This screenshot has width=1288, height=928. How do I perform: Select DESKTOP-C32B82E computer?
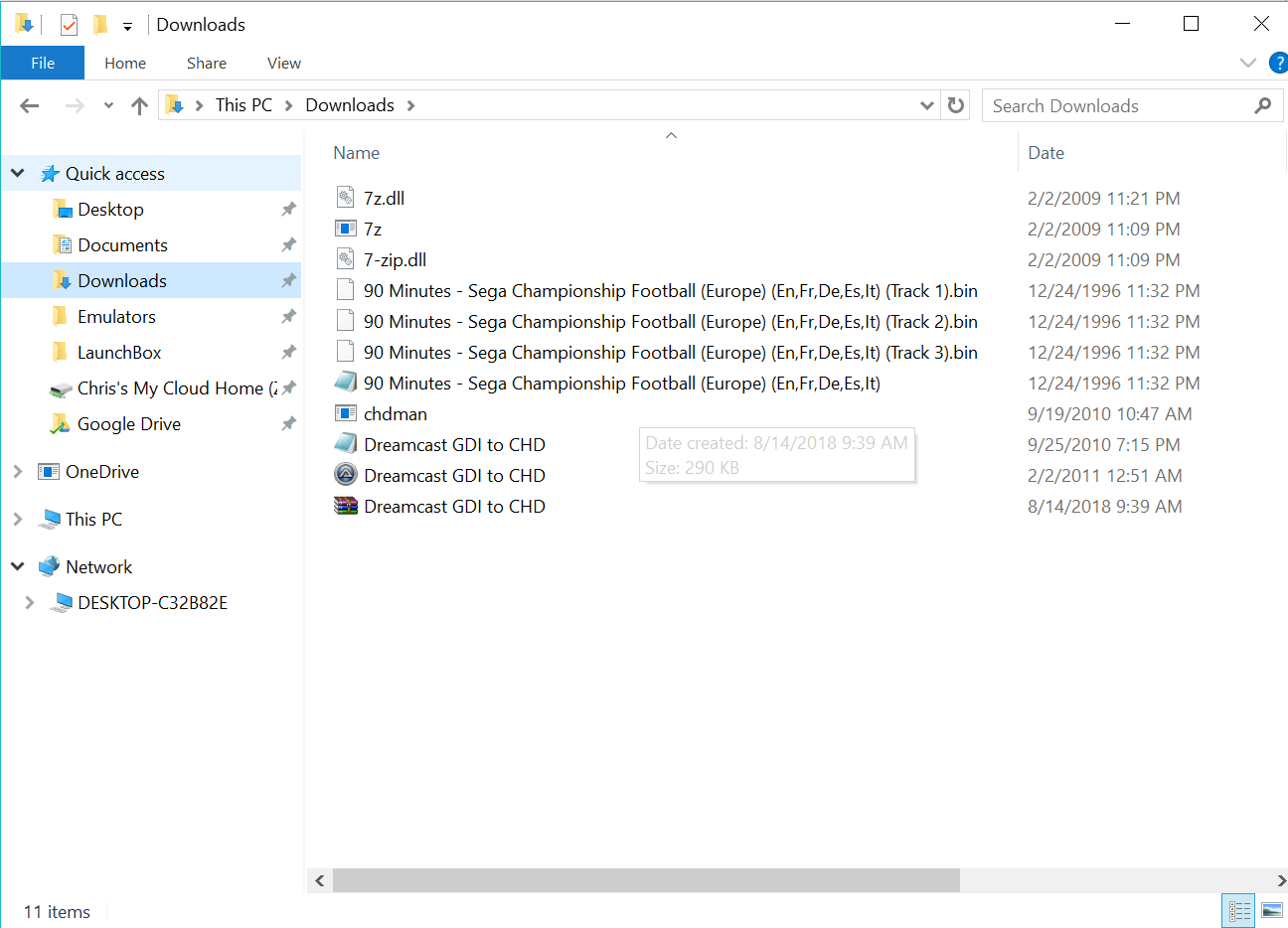[152, 603]
